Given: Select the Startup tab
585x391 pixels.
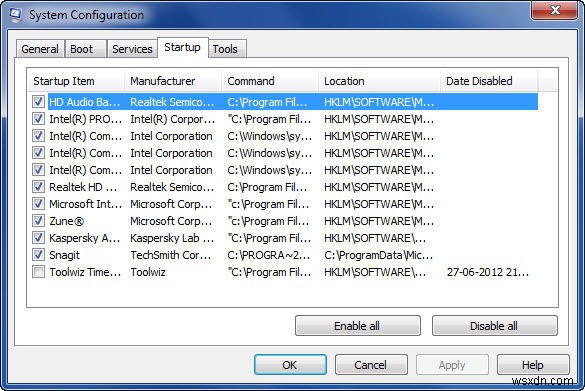Looking at the screenshot, I should pyautogui.click(x=182, y=47).
